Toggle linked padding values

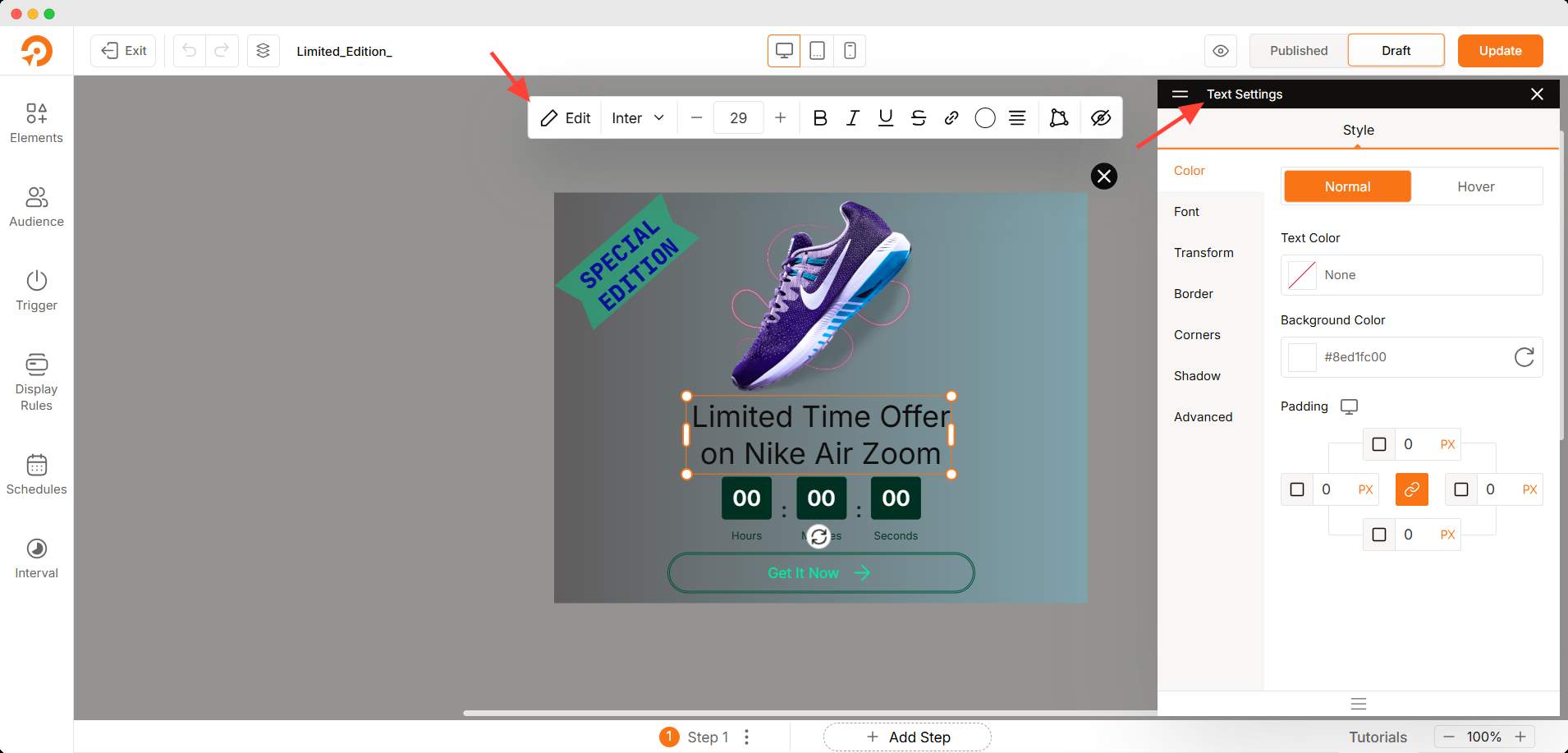(1411, 489)
